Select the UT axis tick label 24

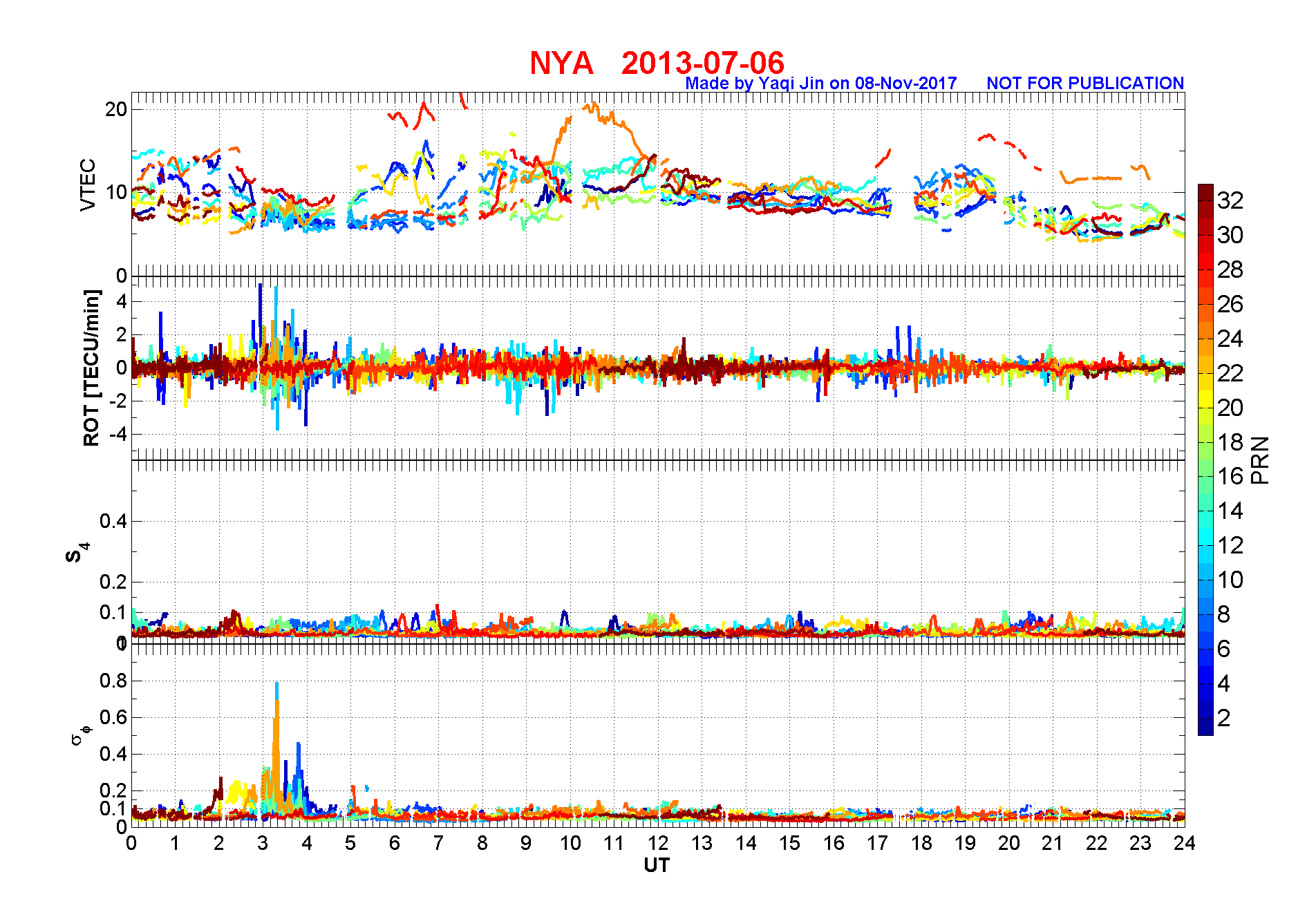(1185, 843)
